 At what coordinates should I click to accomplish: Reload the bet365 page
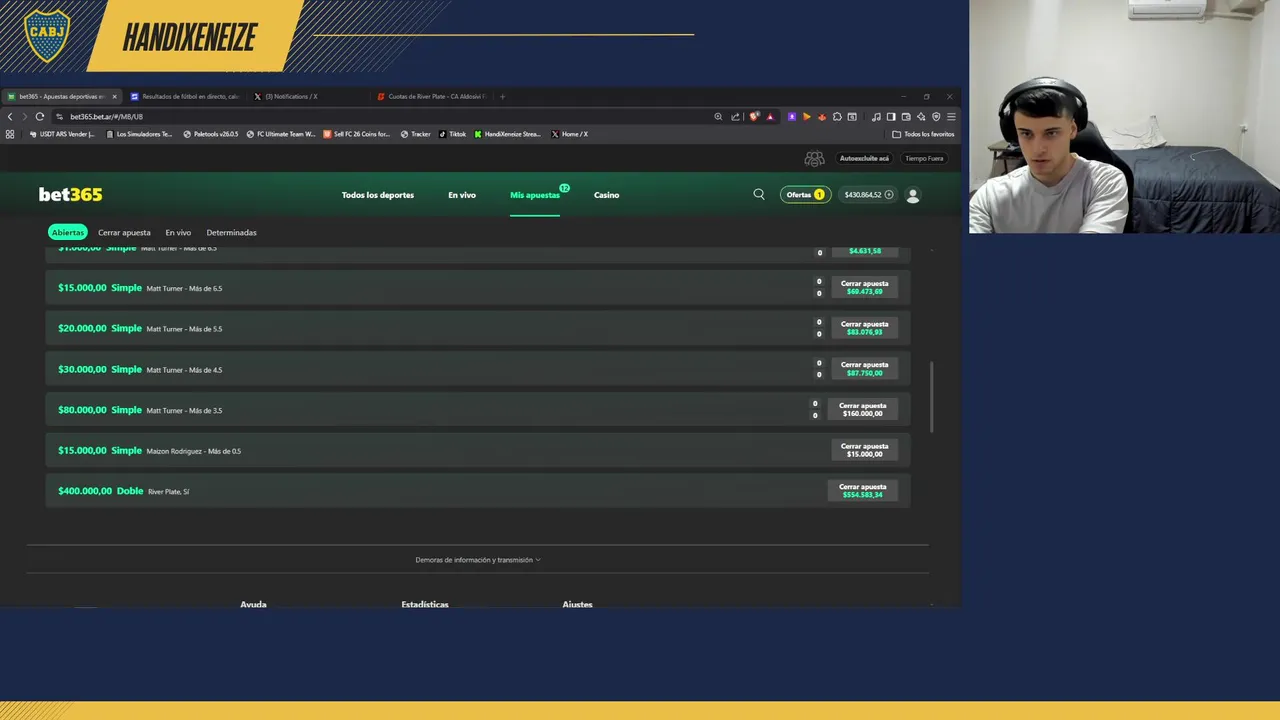(x=39, y=116)
